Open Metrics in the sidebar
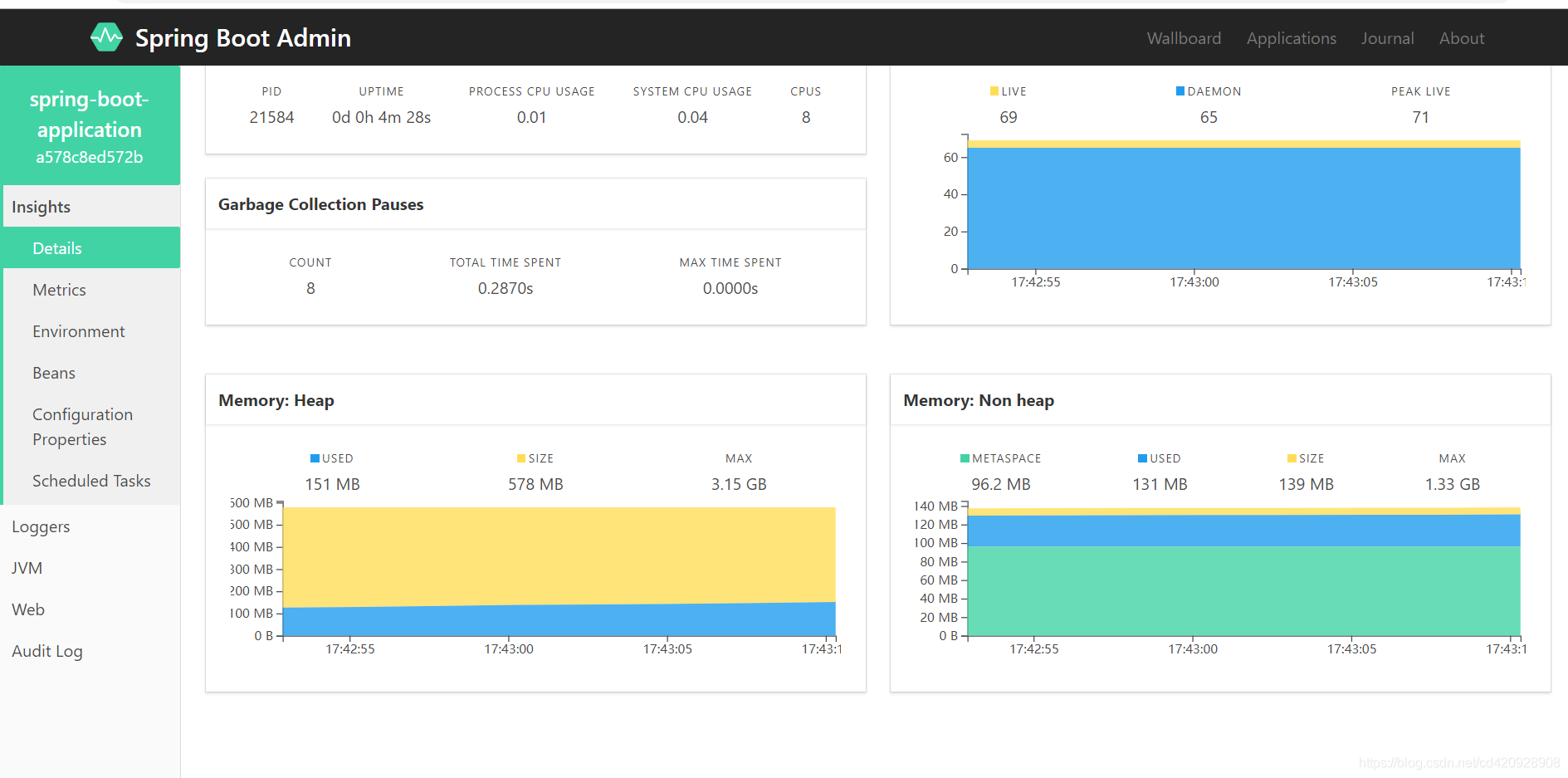The width and height of the screenshot is (1568, 778). pyautogui.click(x=91, y=290)
